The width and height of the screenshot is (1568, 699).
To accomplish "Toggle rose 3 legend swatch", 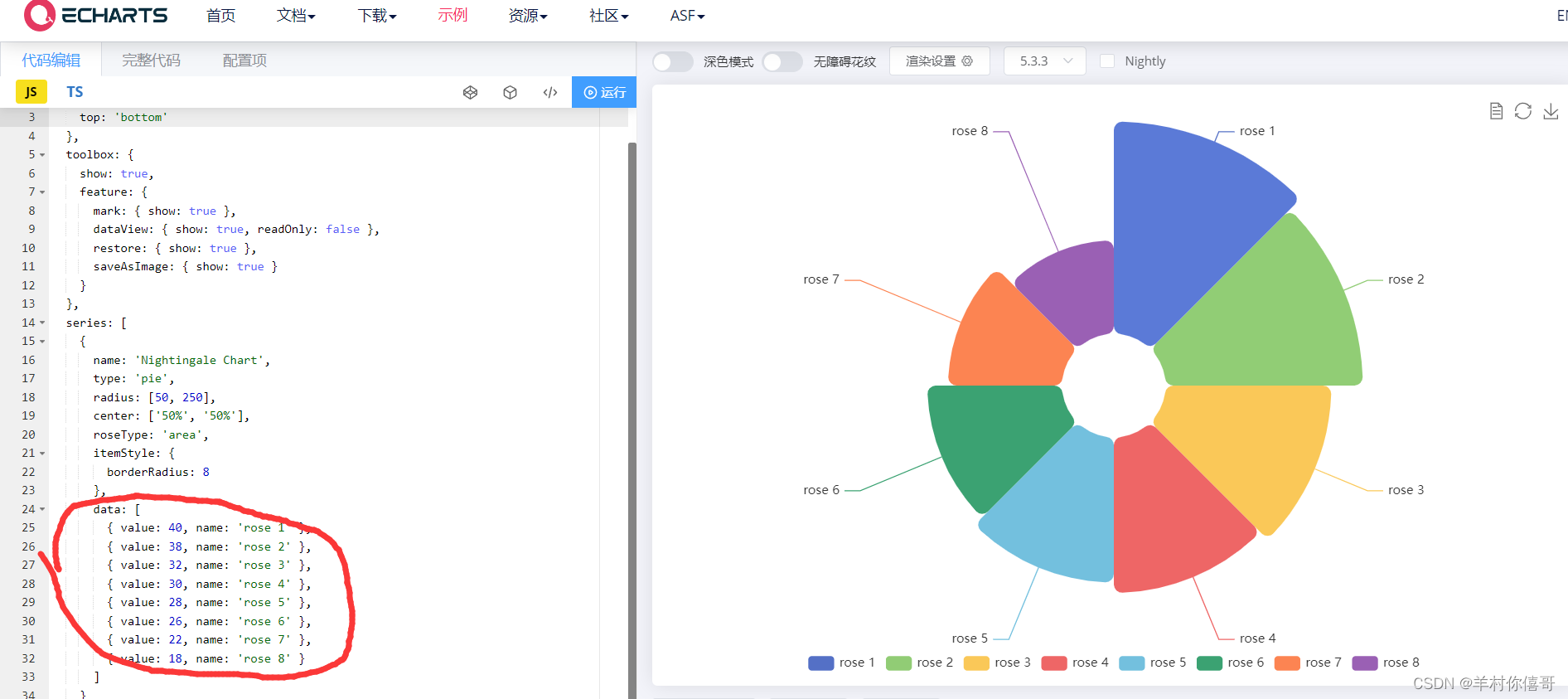I will tap(976, 663).
